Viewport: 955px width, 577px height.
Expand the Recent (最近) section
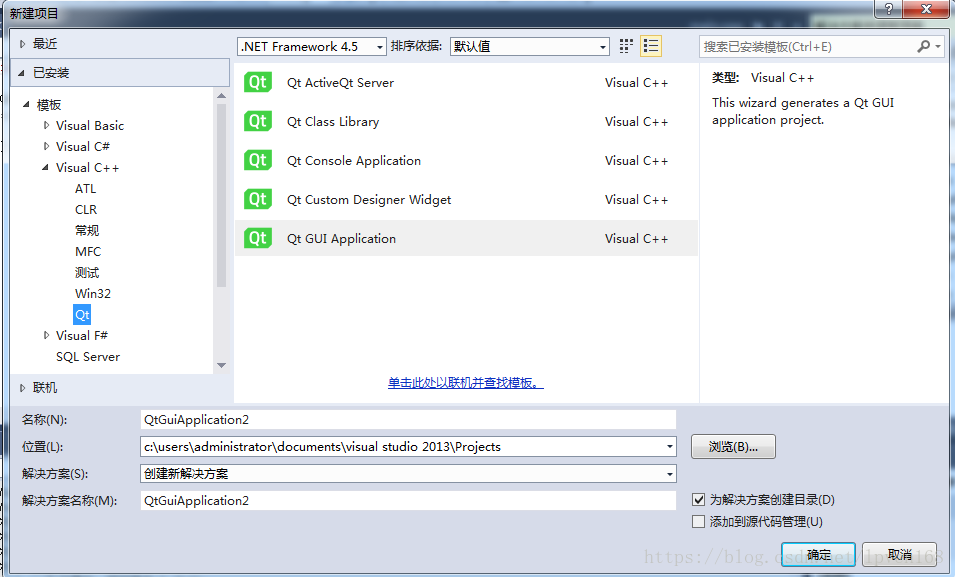23,44
